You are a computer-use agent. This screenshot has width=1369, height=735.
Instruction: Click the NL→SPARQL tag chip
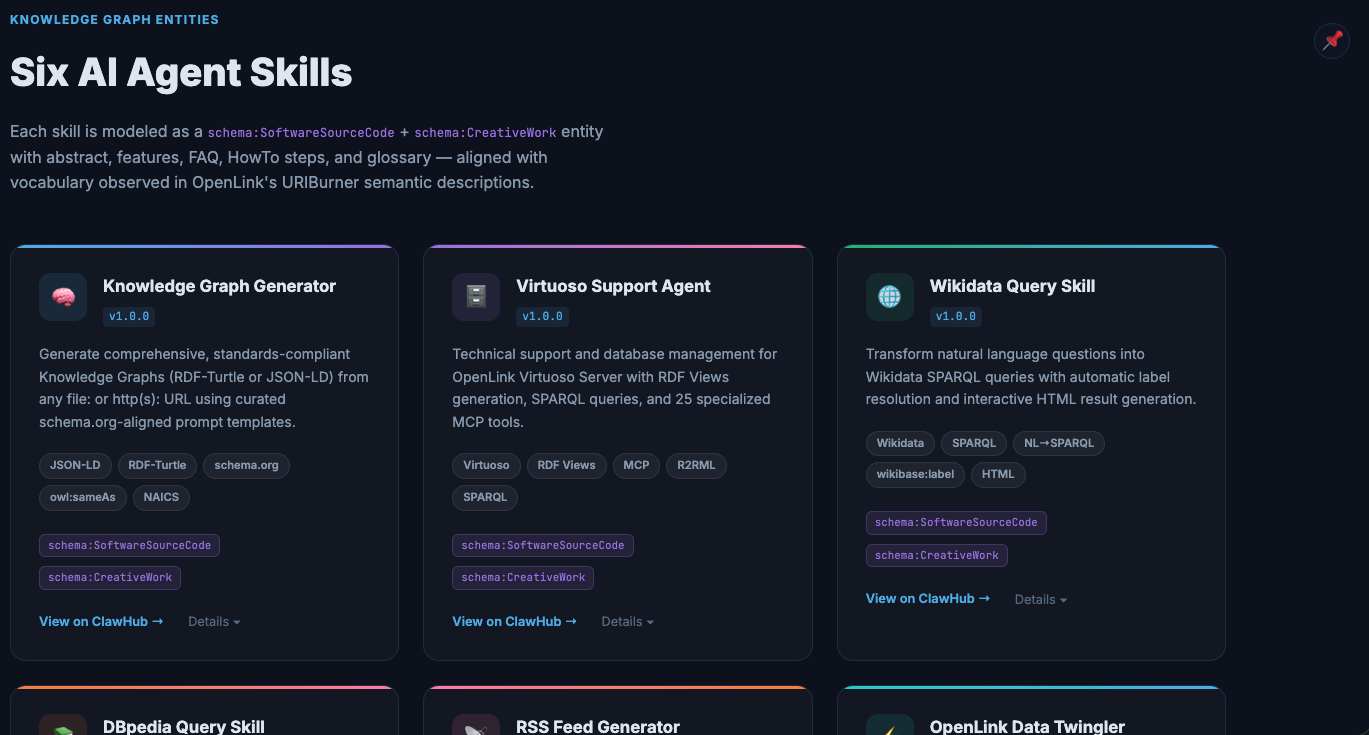point(1058,443)
